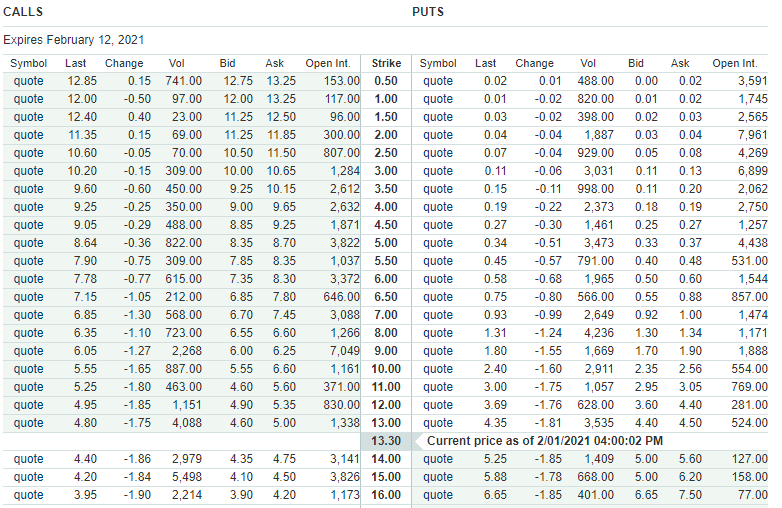This screenshot has width=782, height=508.
Task: Open the put quote link for strike 3.00
Action: tap(438, 170)
